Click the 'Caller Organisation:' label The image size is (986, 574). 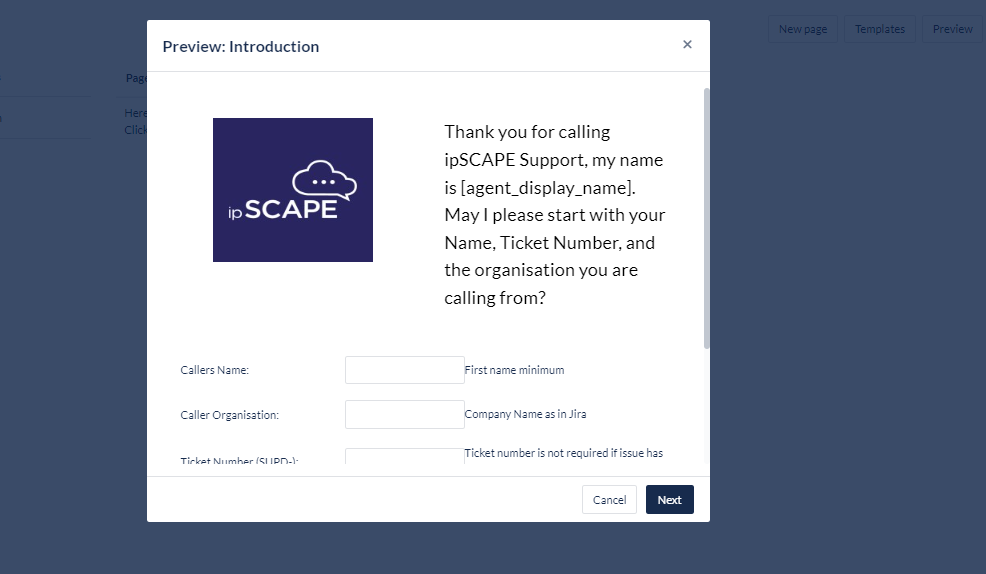click(x=229, y=415)
